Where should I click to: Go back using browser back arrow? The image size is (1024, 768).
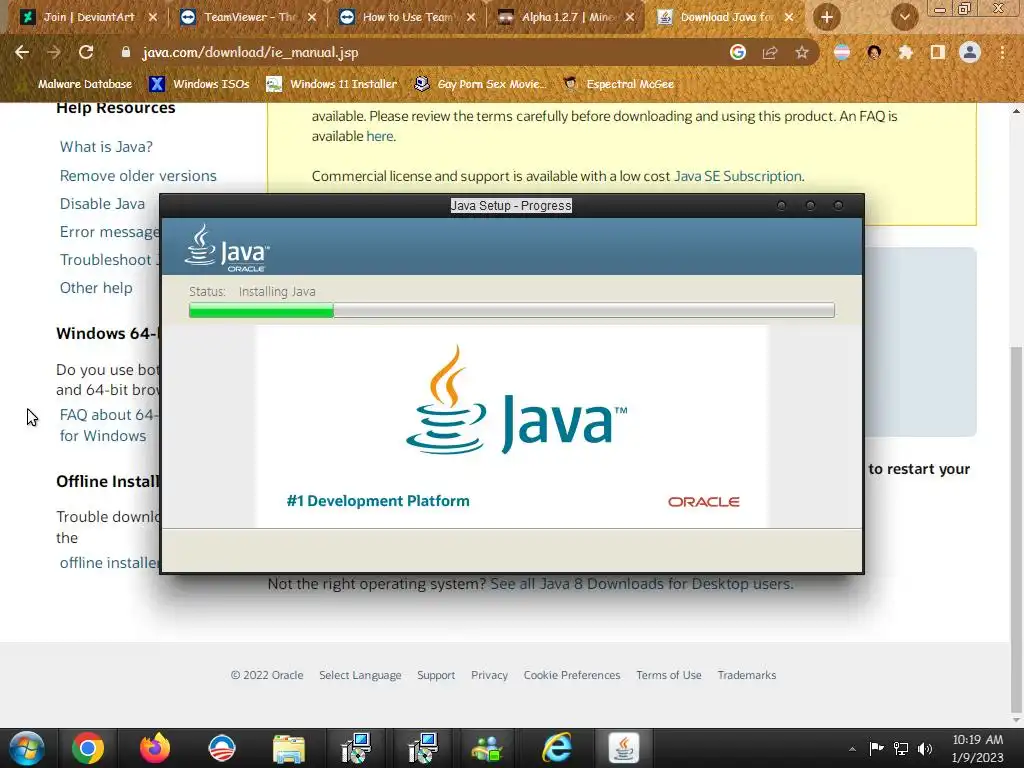22,52
